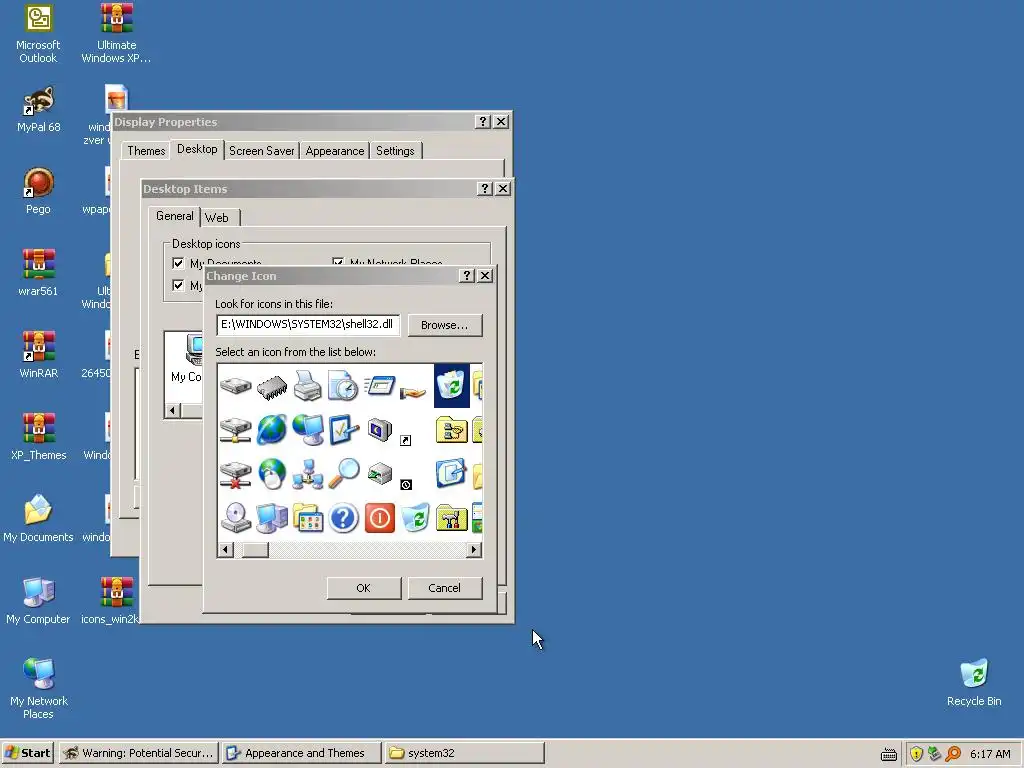The height and width of the screenshot is (768, 1024).
Task: Click the tray magnifier icon
Action: pyautogui.click(x=953, y=754)
